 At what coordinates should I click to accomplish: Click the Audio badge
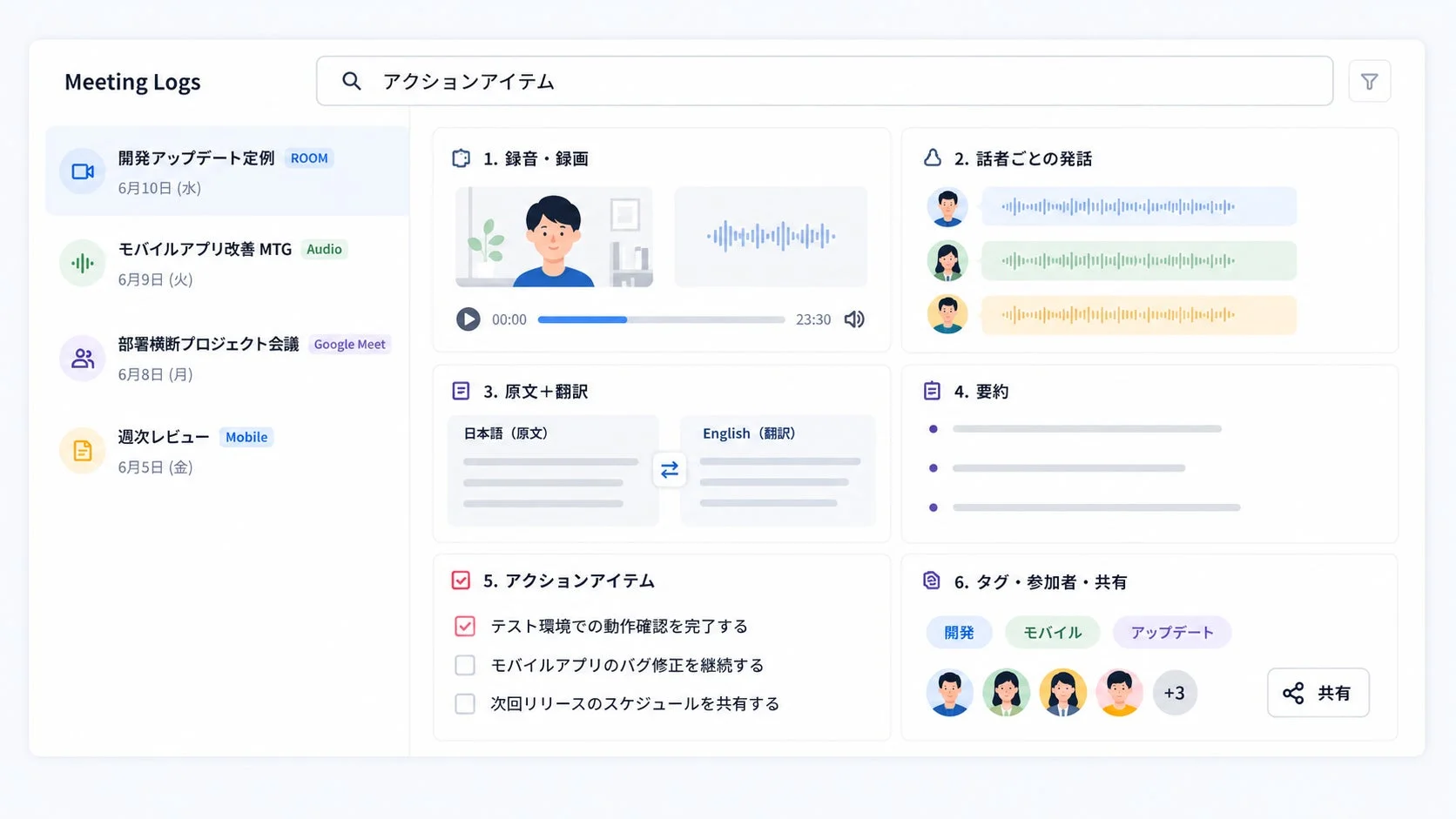324,249
